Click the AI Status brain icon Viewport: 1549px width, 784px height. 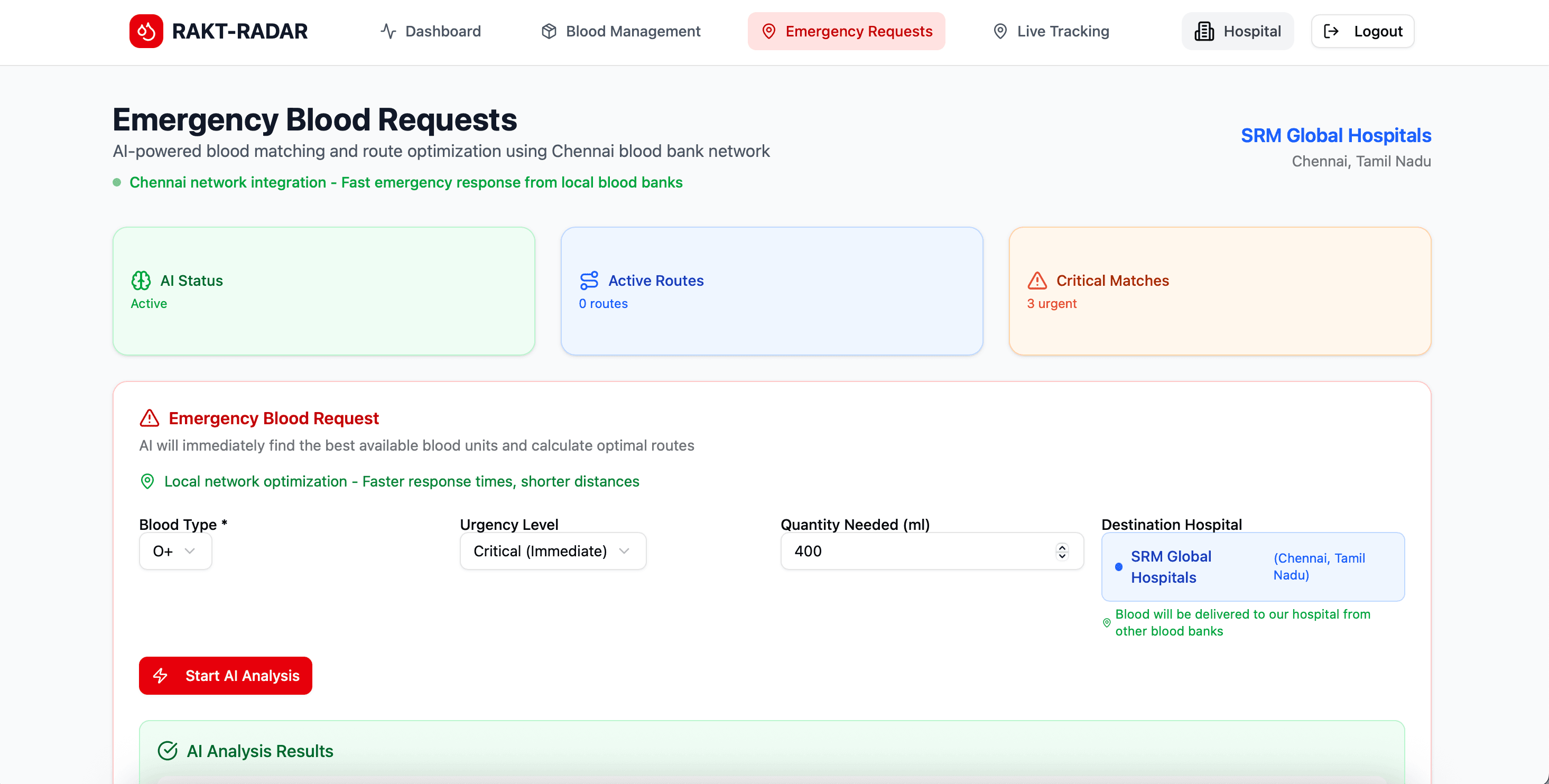(141, 280)
